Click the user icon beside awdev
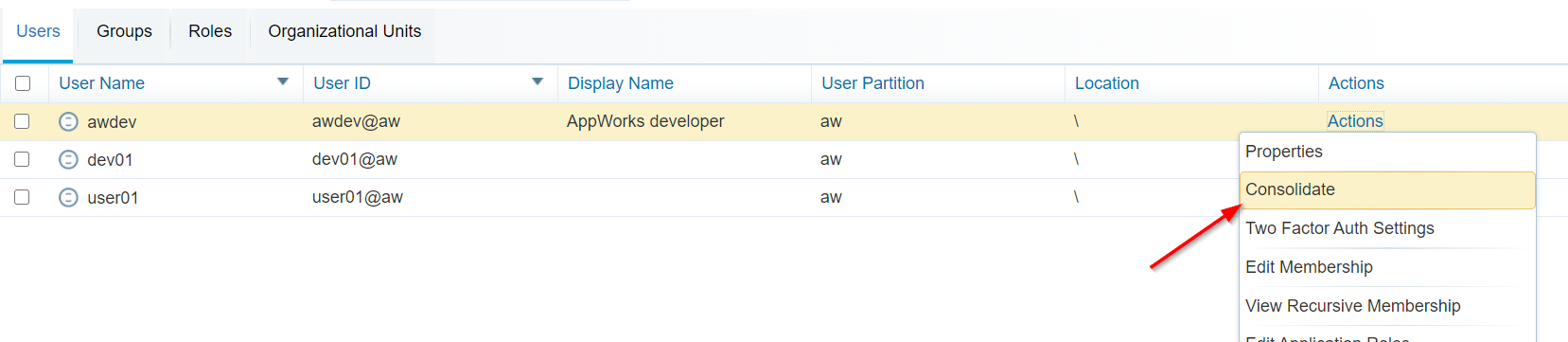1568x342 pixels. [68, 121]
